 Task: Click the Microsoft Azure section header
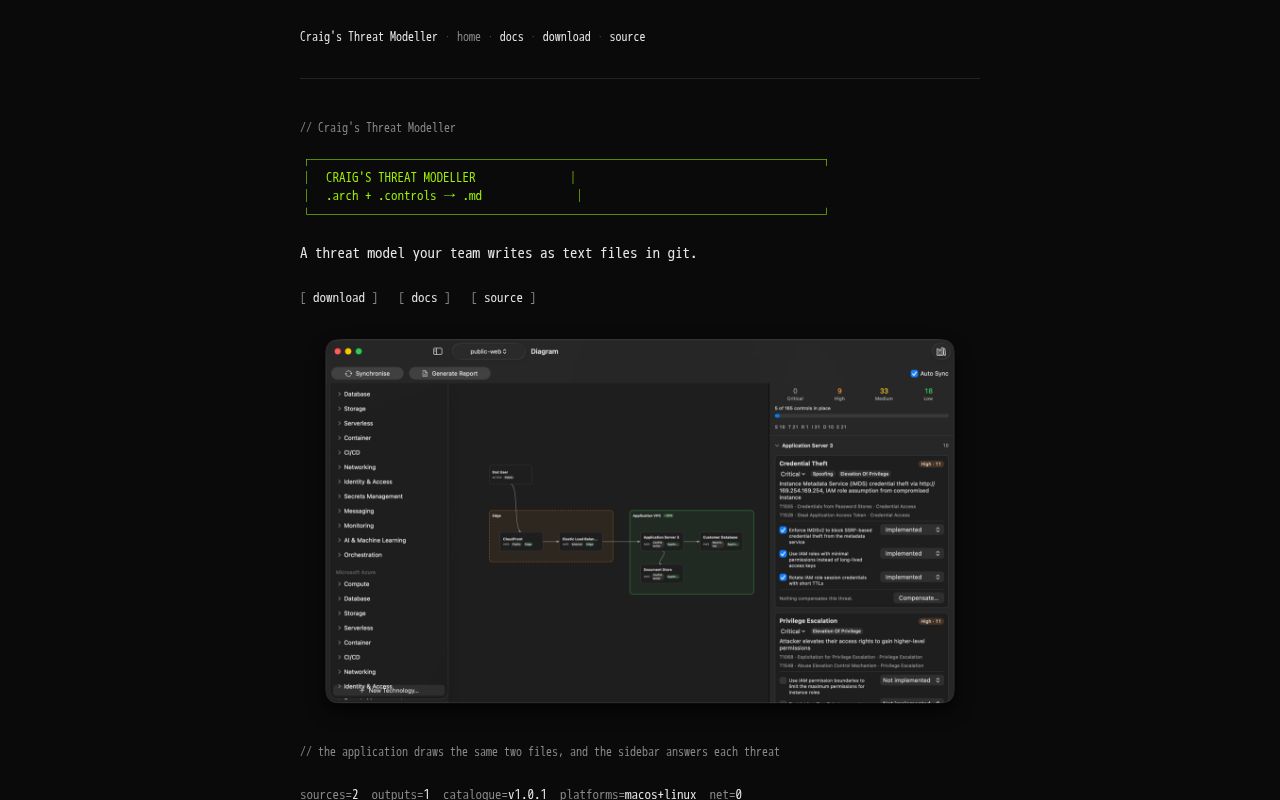pos(356,572)
